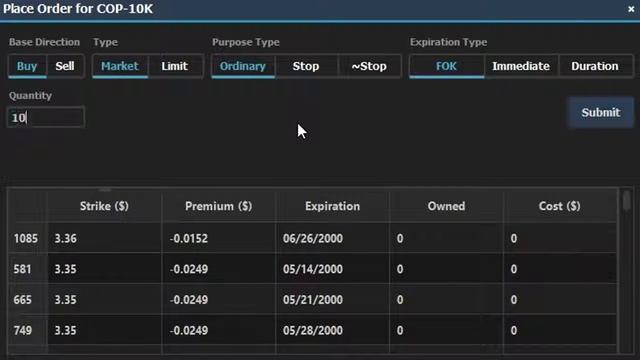640x360 pixels.
Task: Click premium cell in row 749
Action: point(218,330)
